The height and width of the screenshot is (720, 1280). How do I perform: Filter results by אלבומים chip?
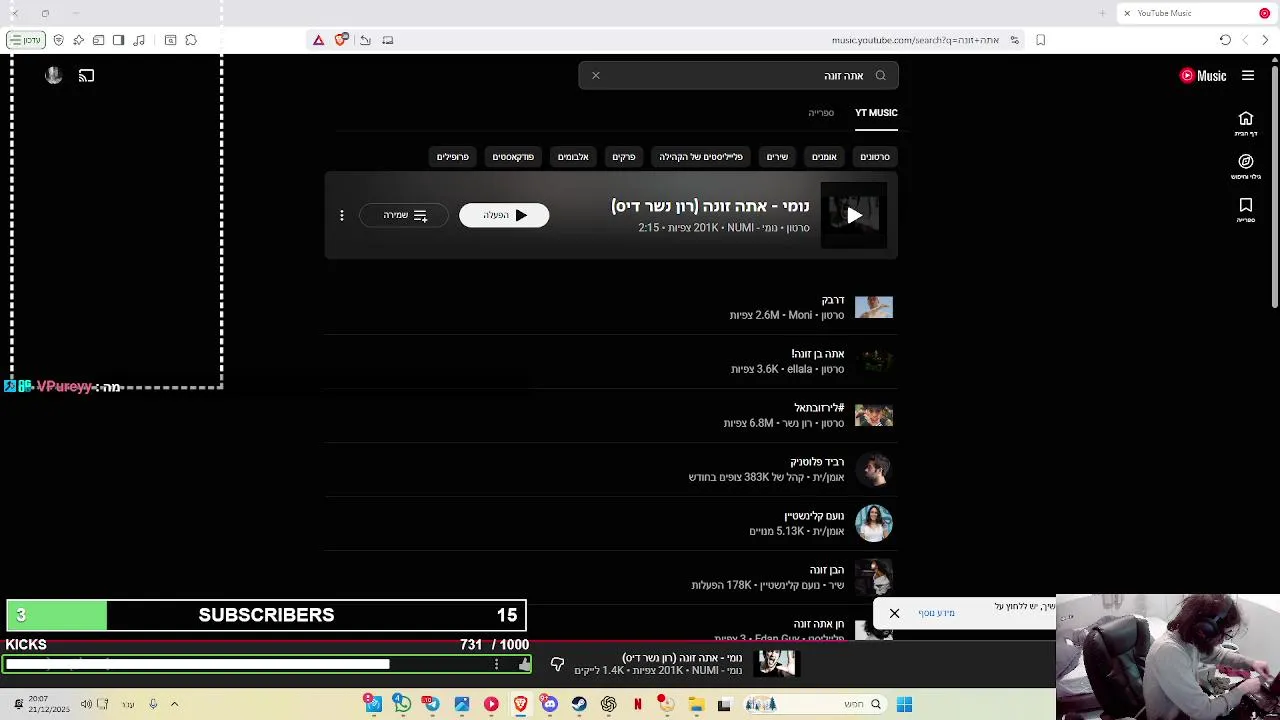click(x=573, y=157)
